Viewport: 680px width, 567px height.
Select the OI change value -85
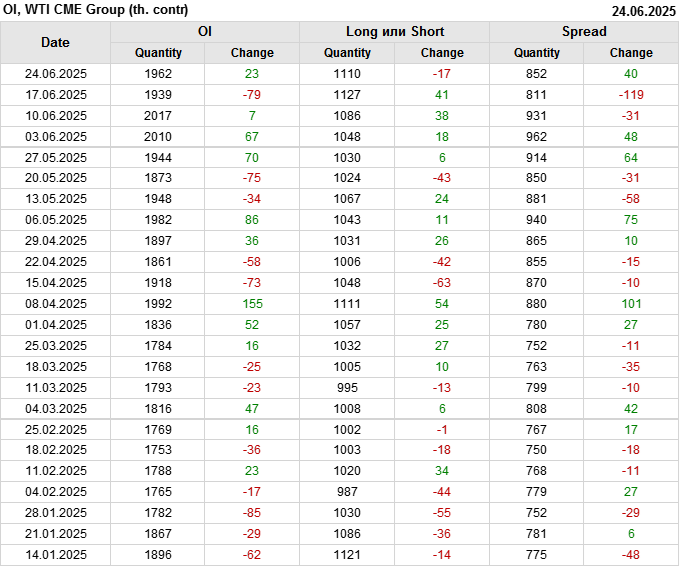pos(251,513)
